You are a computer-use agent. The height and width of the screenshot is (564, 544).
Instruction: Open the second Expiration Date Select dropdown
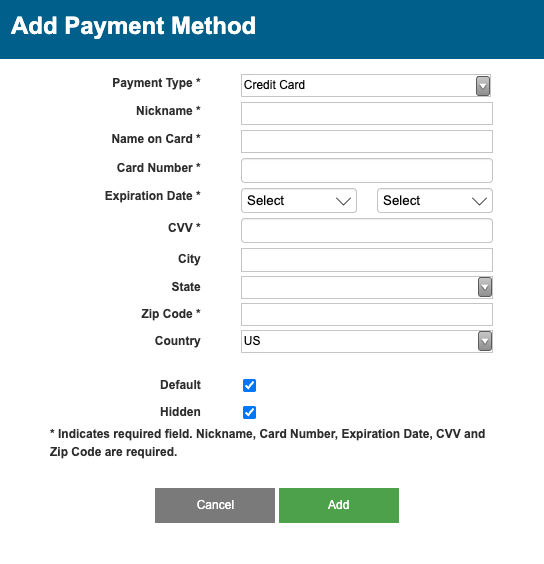click(x=435, y=201)
